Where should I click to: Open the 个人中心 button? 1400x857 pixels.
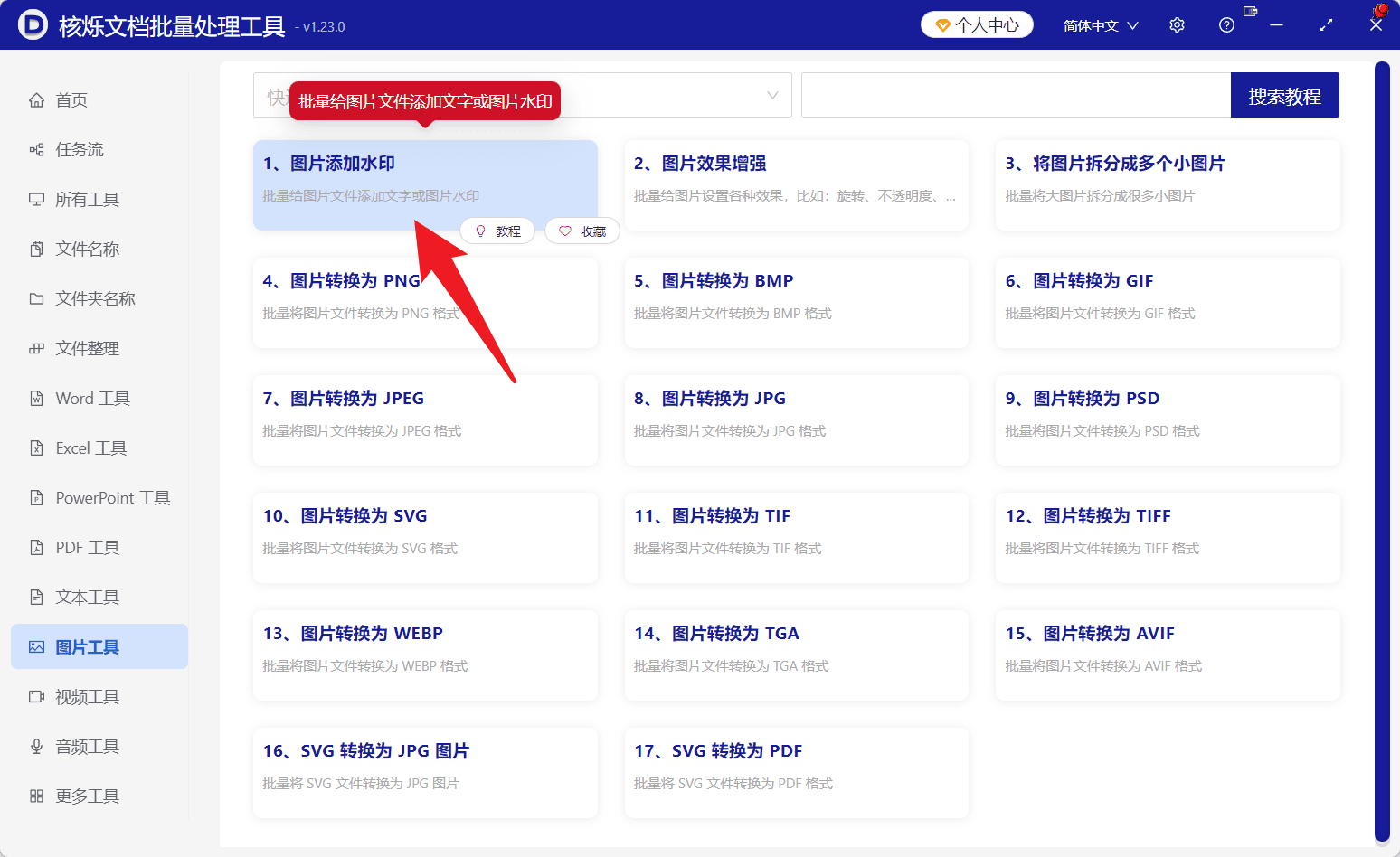[x=977, y=25]
